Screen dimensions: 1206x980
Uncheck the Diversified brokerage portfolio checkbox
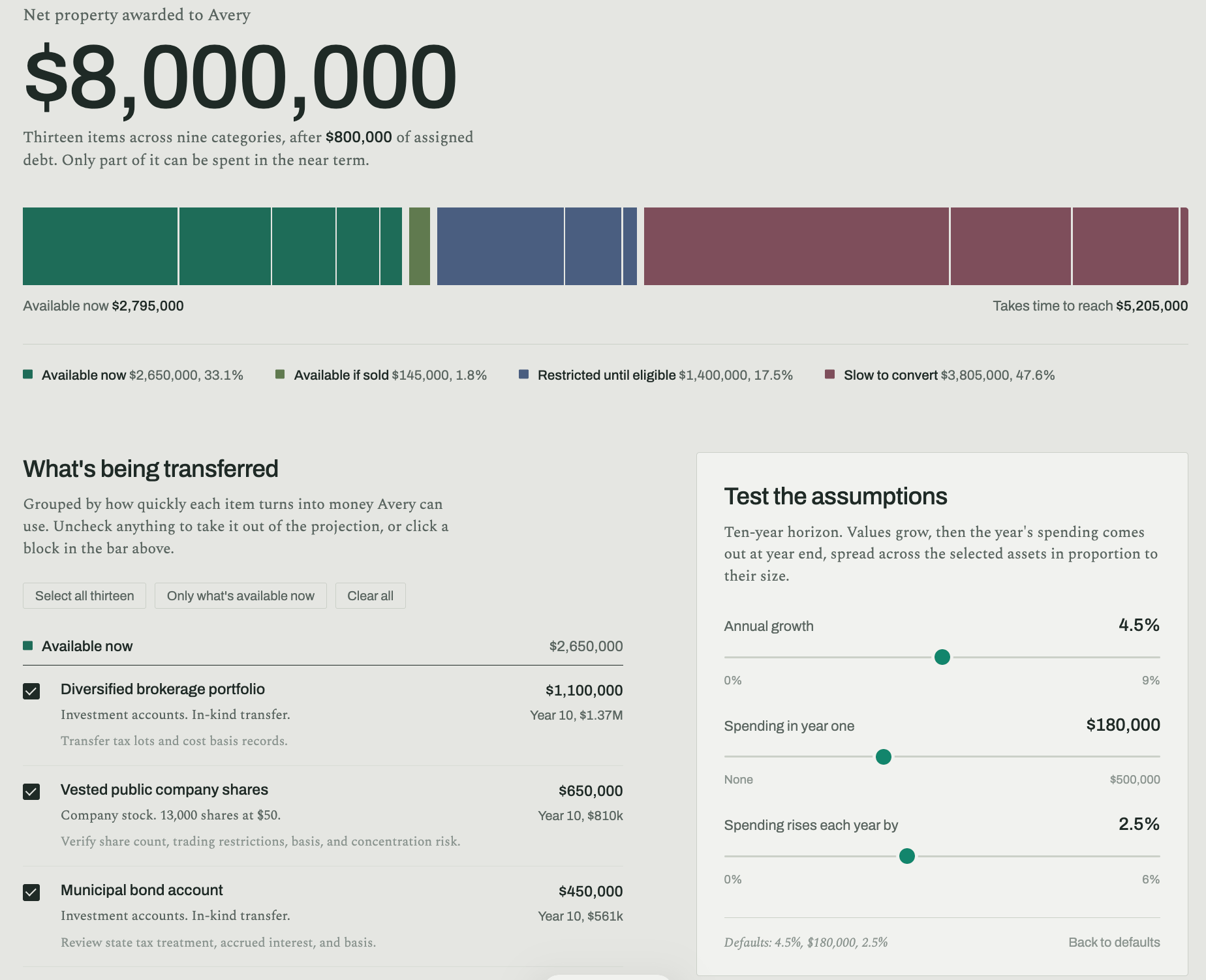(x=31, y=691)
